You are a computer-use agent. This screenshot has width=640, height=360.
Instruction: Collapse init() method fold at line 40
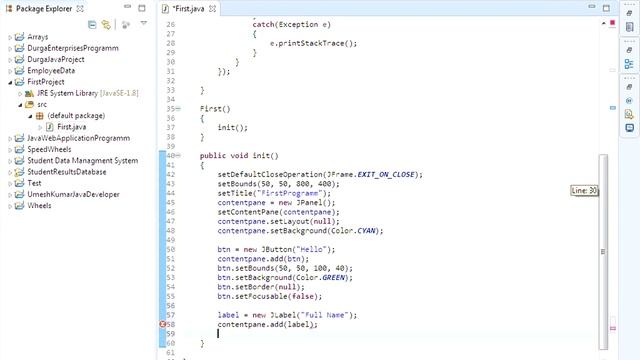point(178,156)
